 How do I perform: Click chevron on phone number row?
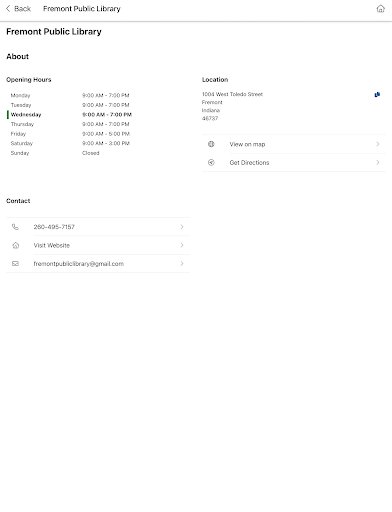click(x=182, y=227)
